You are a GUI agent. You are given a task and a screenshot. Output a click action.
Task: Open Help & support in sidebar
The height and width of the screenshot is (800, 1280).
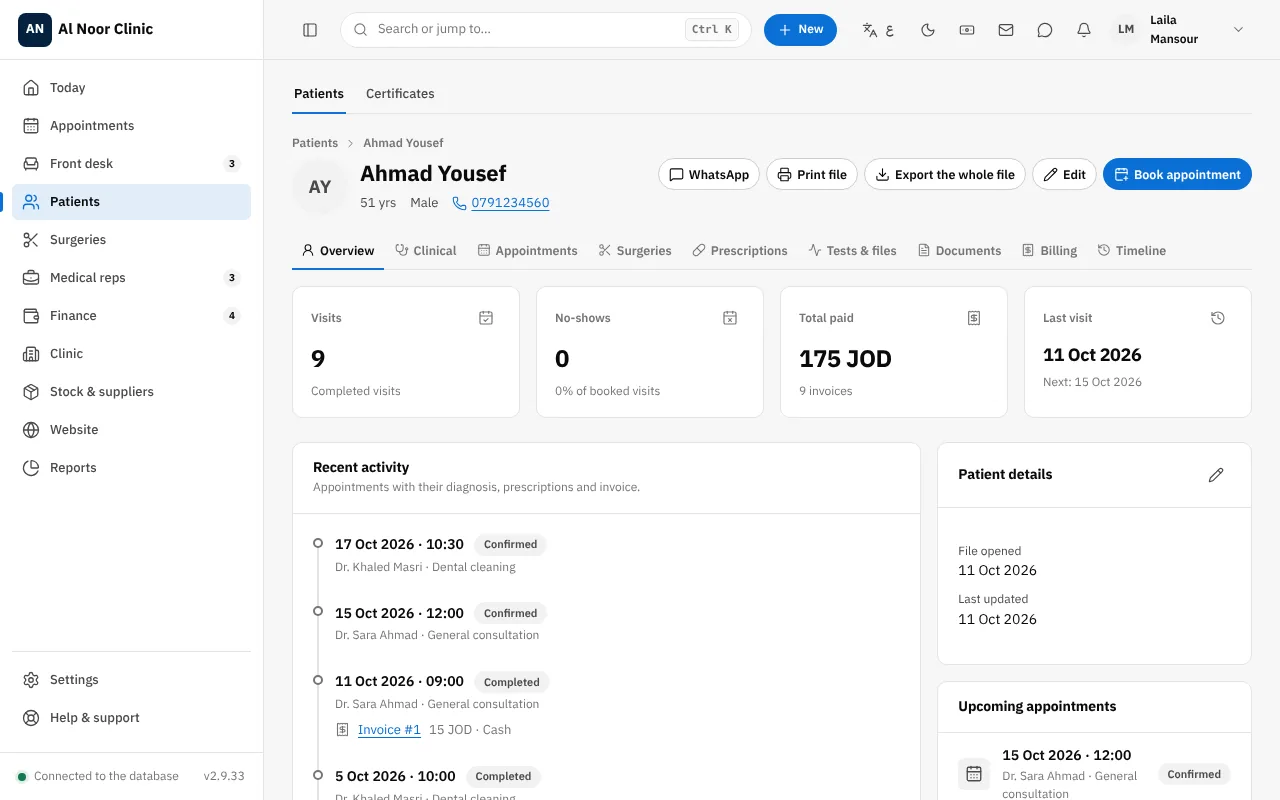coord(131,718)
